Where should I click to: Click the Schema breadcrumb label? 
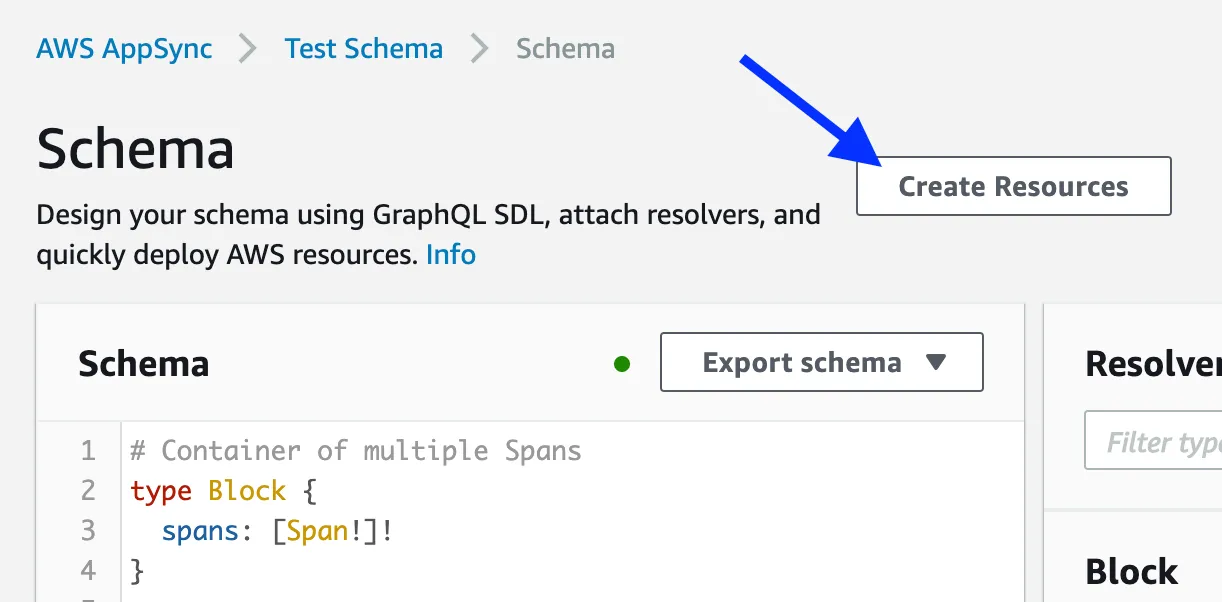point(565,47)
